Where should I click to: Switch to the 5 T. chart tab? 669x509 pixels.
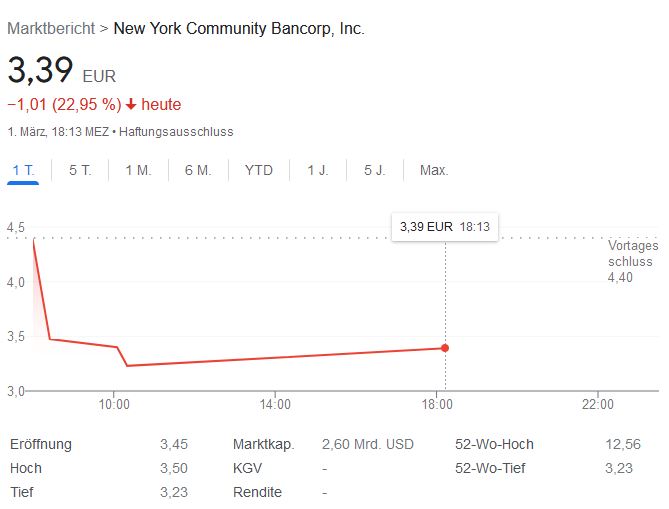[80, 170]
